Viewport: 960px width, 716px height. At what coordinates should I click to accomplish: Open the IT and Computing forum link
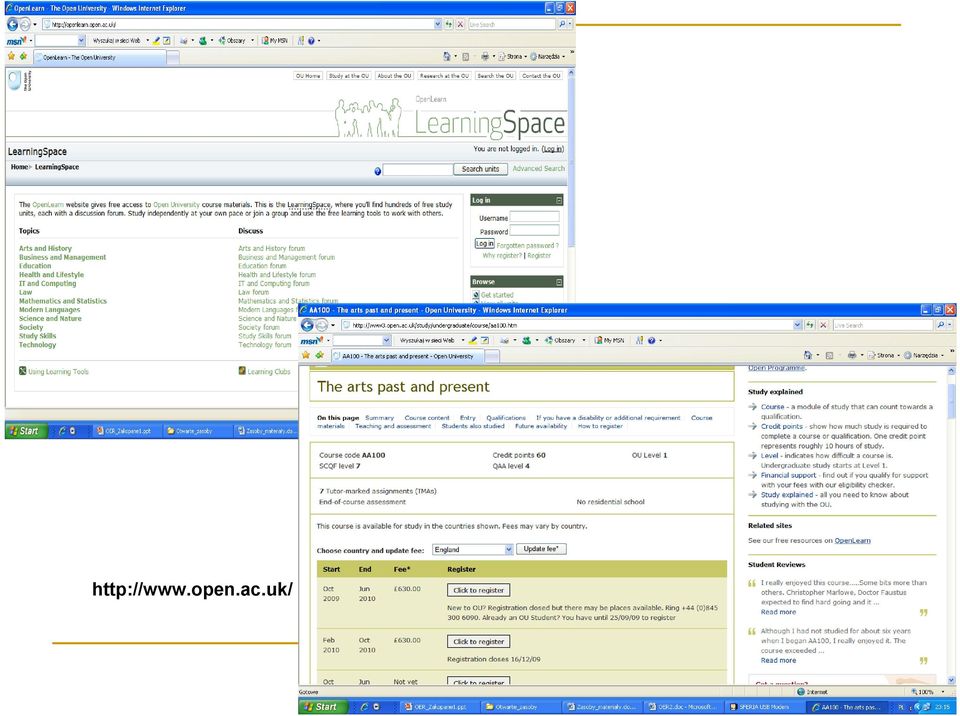(x=274, y=284)
